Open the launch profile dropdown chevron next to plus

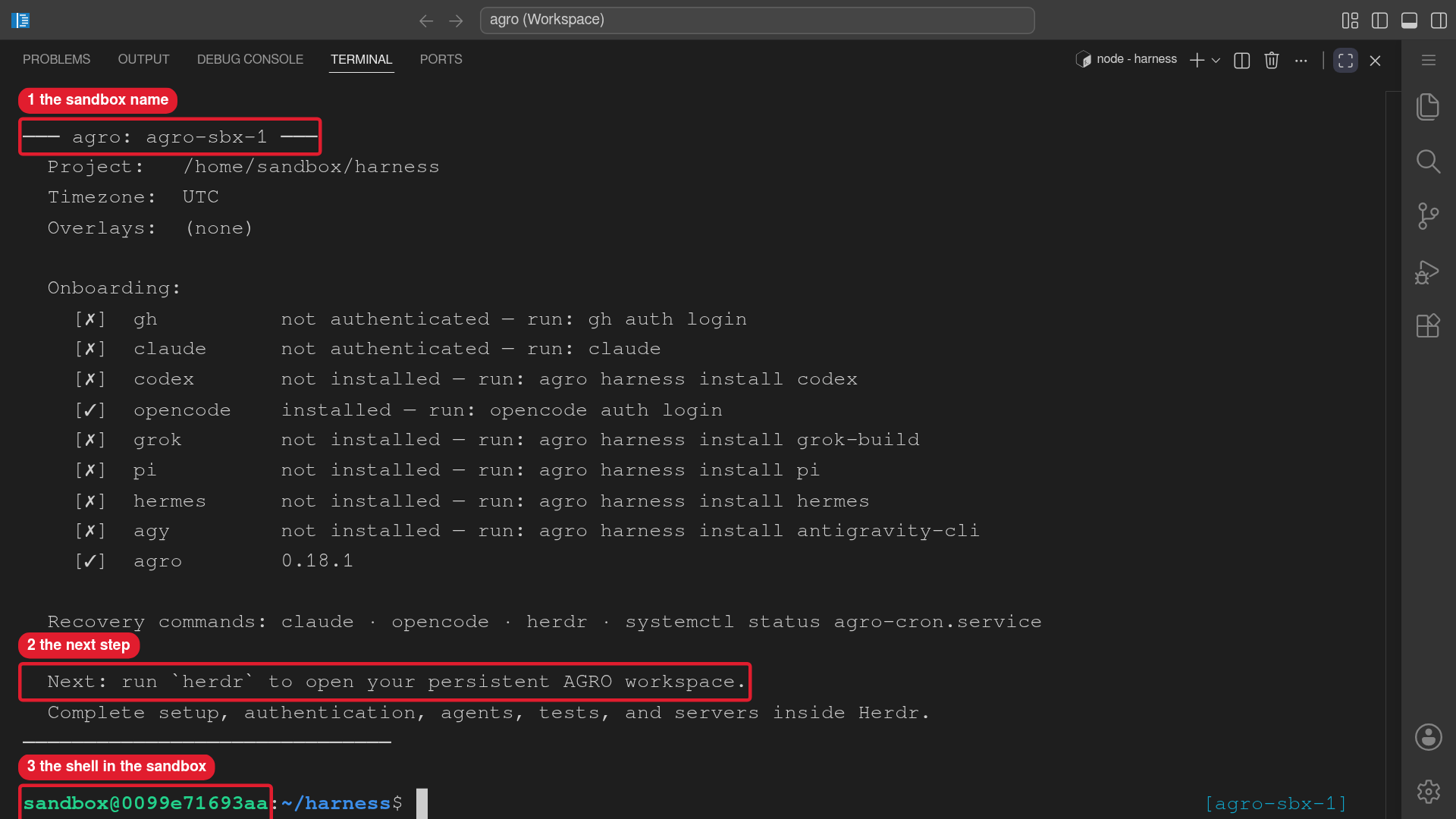(1216, 61)
